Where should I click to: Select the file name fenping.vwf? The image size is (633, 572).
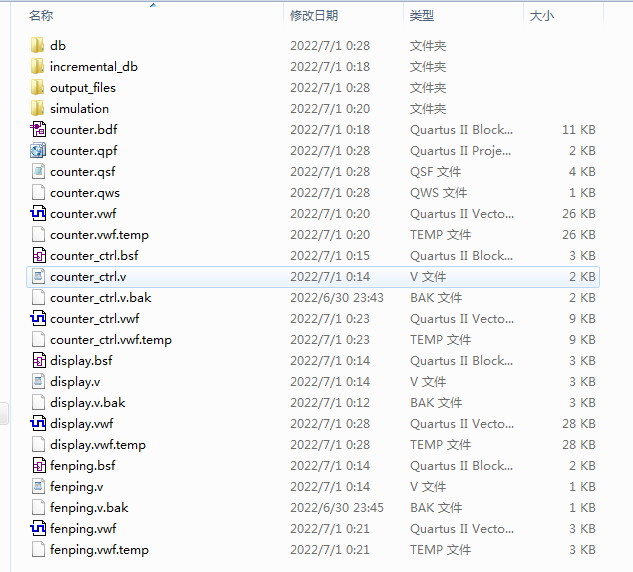tap(83, 529)
